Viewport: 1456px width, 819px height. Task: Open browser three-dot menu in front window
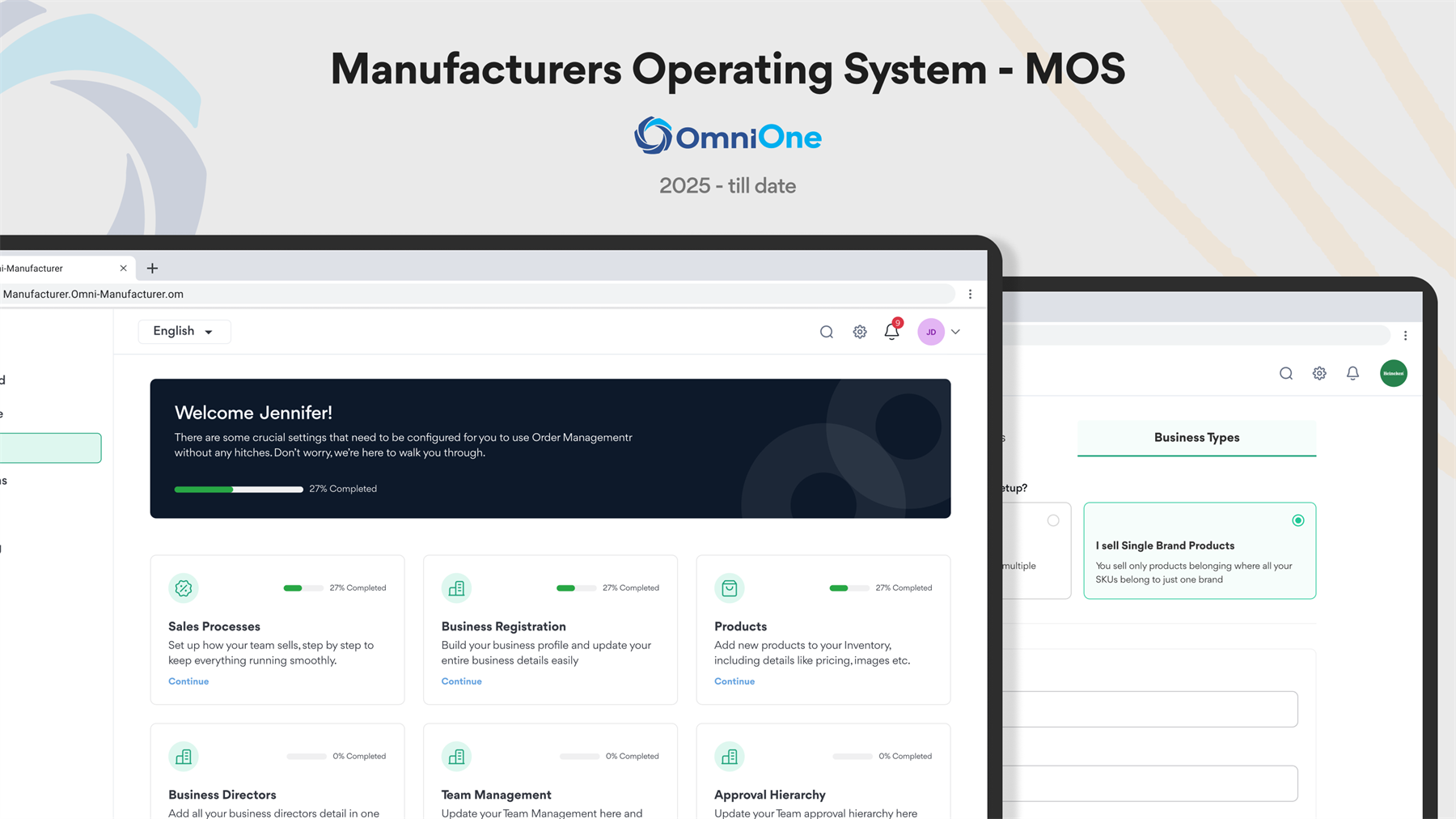click(x=971, y=294)
